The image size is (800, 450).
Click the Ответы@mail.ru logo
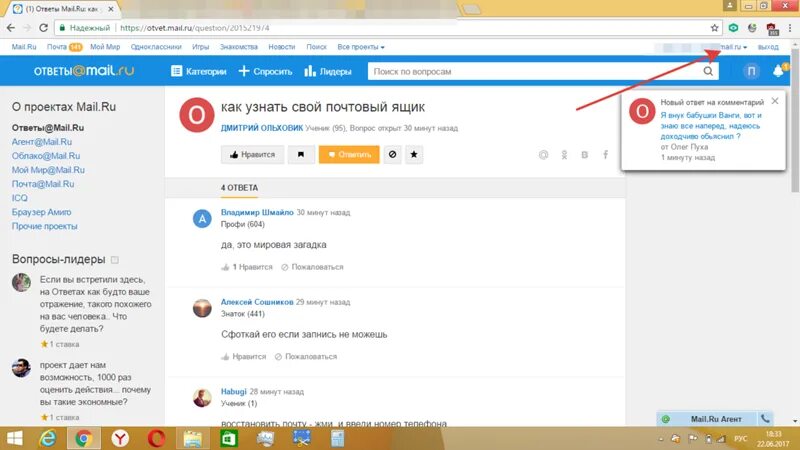(84, 71)
